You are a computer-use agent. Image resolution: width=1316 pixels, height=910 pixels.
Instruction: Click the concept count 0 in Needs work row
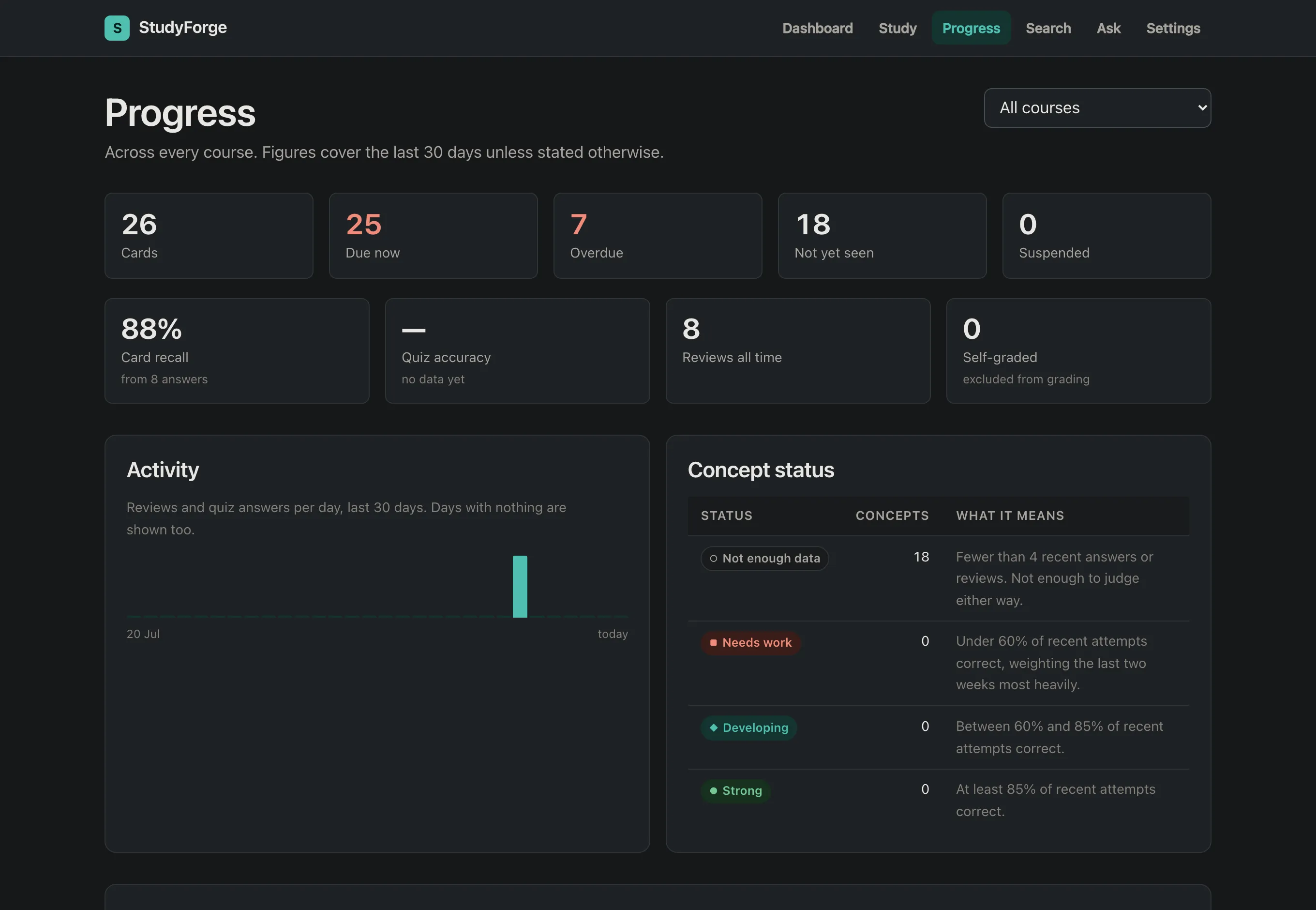point(925,641)
